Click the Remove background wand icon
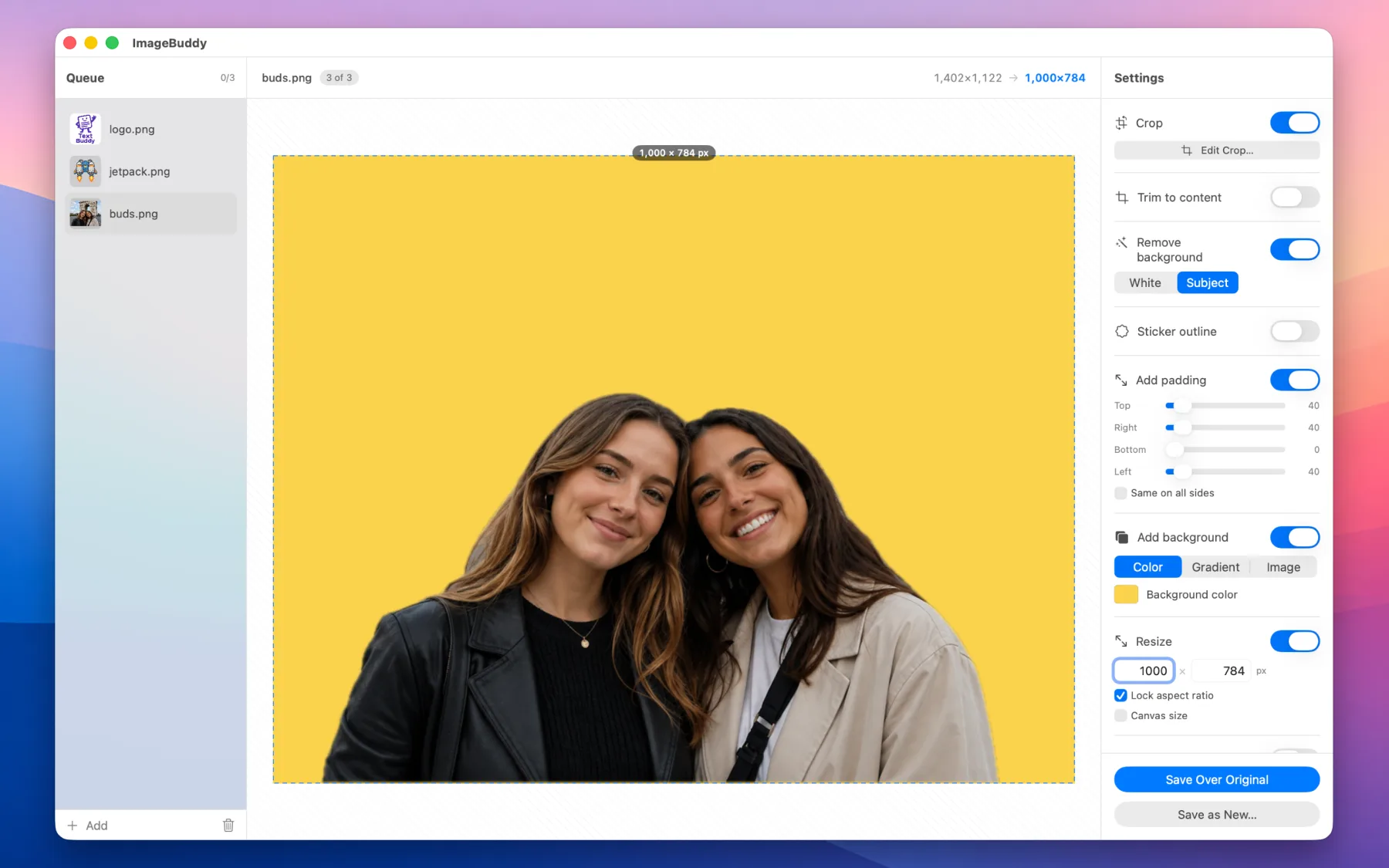The image size is (1389, 868). pyautogui.click(x=1121, y=242)
